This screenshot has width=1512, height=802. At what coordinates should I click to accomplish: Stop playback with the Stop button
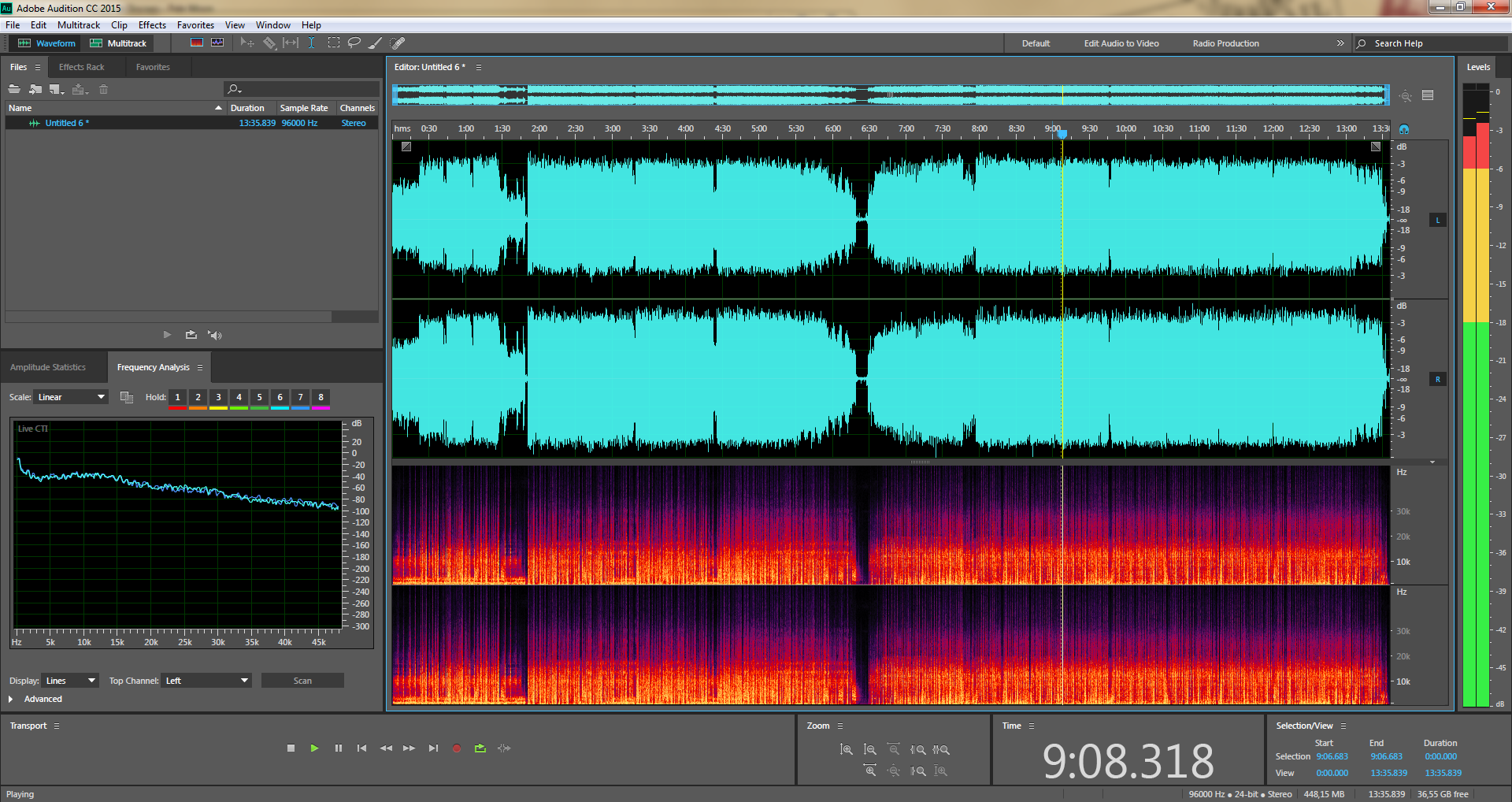(291, 748)
